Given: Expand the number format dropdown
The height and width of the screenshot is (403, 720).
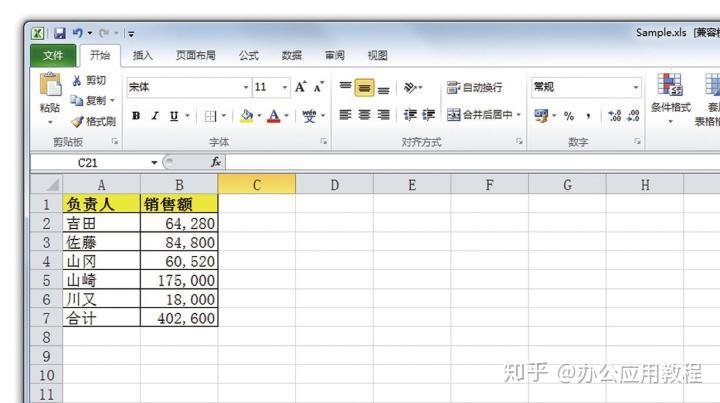Looking at the screenshot, I should click(636, 87).
